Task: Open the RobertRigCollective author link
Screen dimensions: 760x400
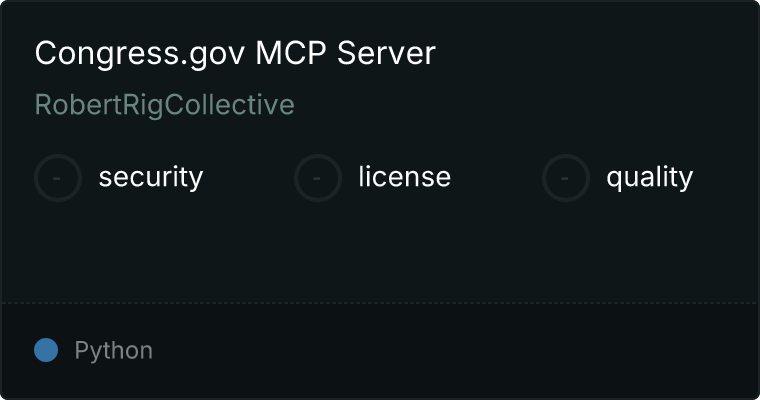Action: [165, 105]
